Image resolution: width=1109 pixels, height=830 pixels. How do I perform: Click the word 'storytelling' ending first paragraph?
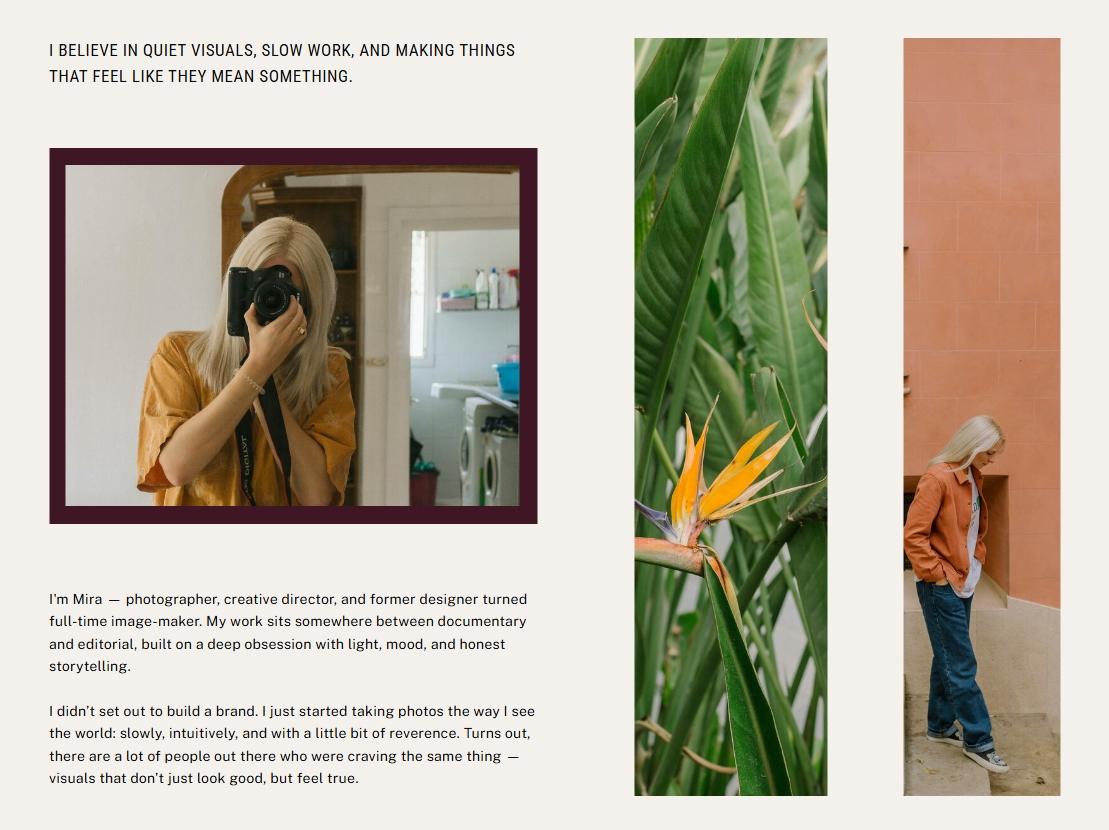(x=90, y=667)
